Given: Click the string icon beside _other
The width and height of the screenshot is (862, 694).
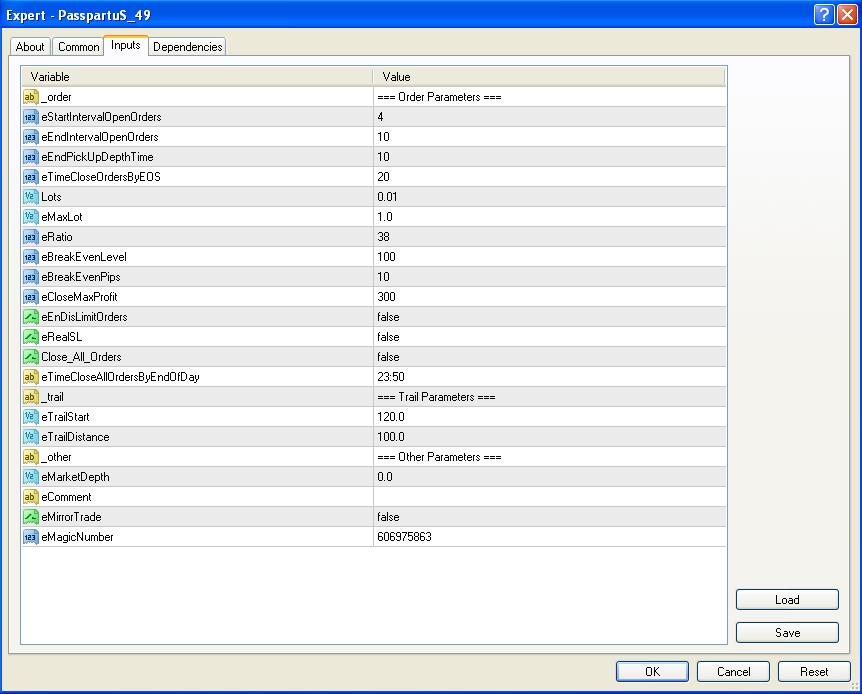Looking at the screenshot, I should pyautogui.click(x=30, y=456).
